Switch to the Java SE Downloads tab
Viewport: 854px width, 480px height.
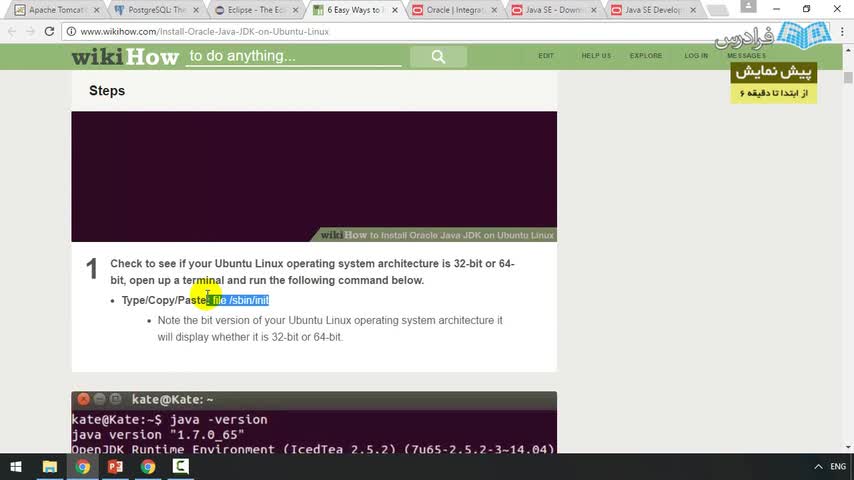(552, 10)
